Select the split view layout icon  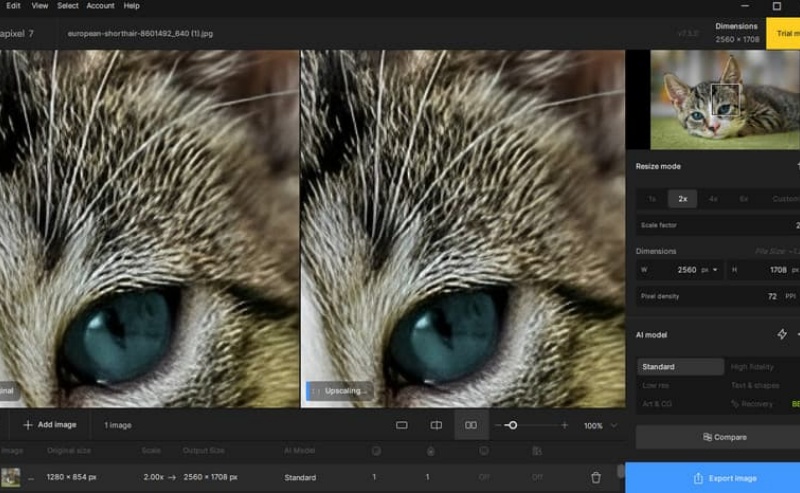coord(436,425)
